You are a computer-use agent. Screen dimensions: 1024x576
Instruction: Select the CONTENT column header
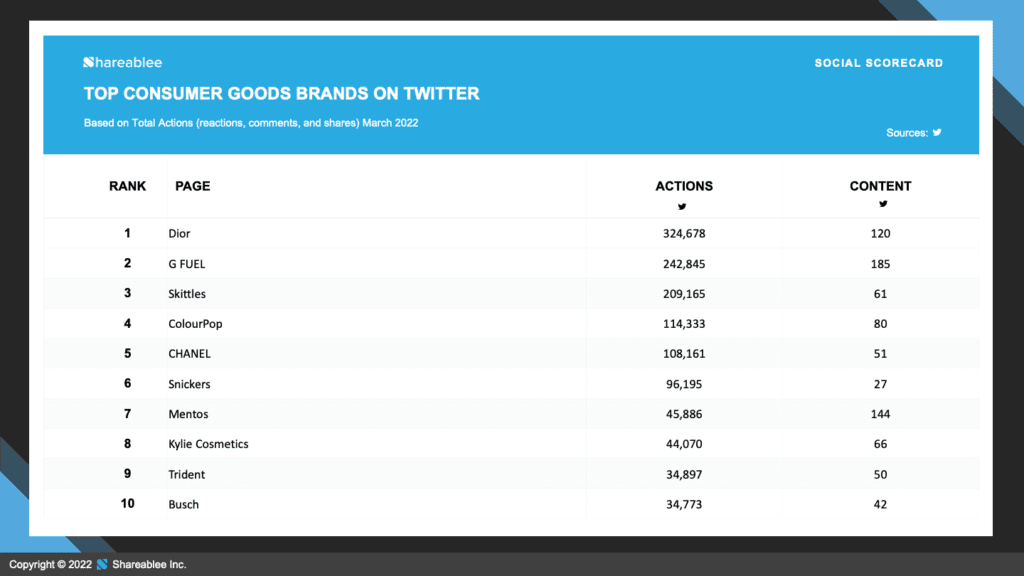pos(880,186)
